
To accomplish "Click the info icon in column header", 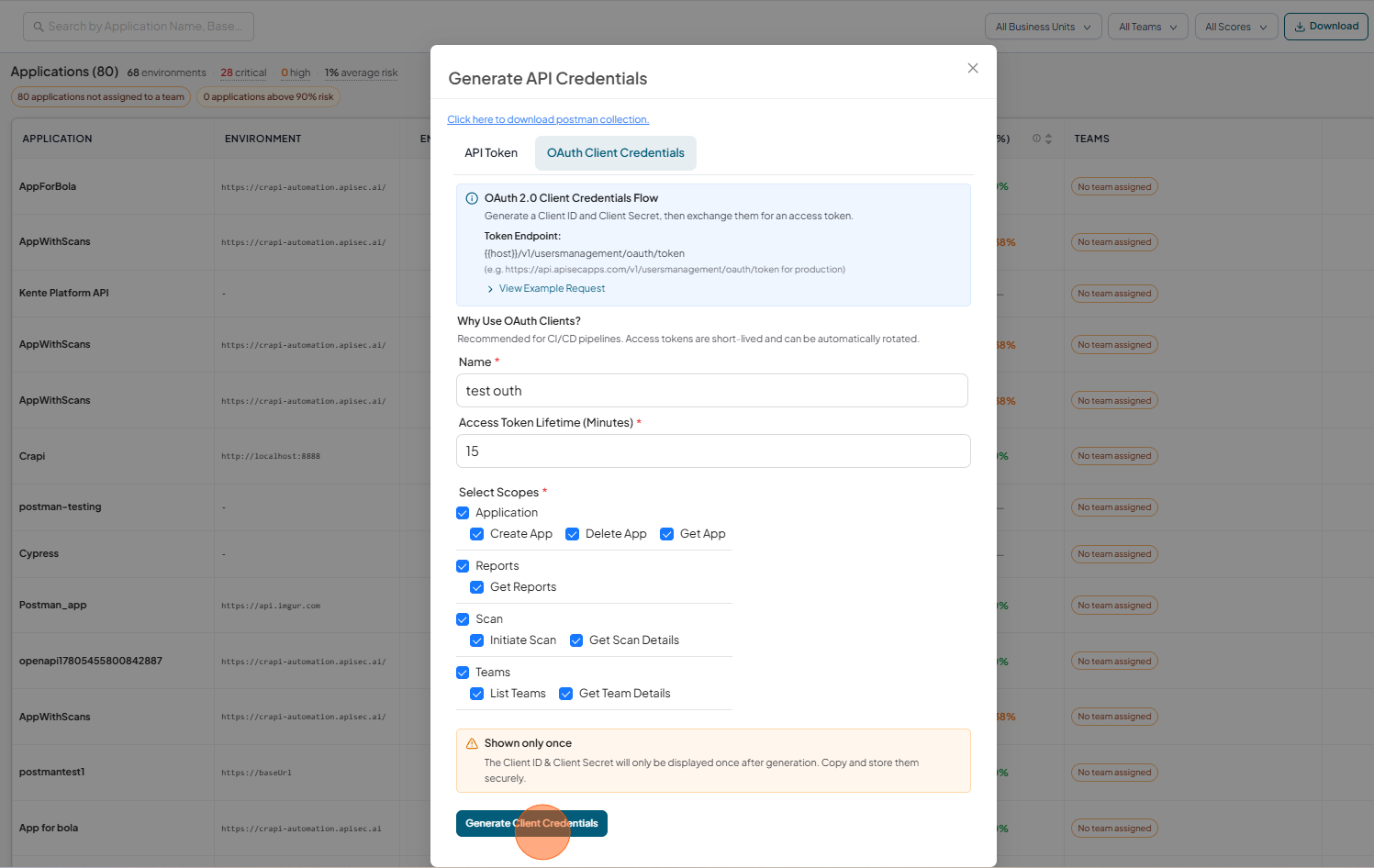I will [1036, 139].
